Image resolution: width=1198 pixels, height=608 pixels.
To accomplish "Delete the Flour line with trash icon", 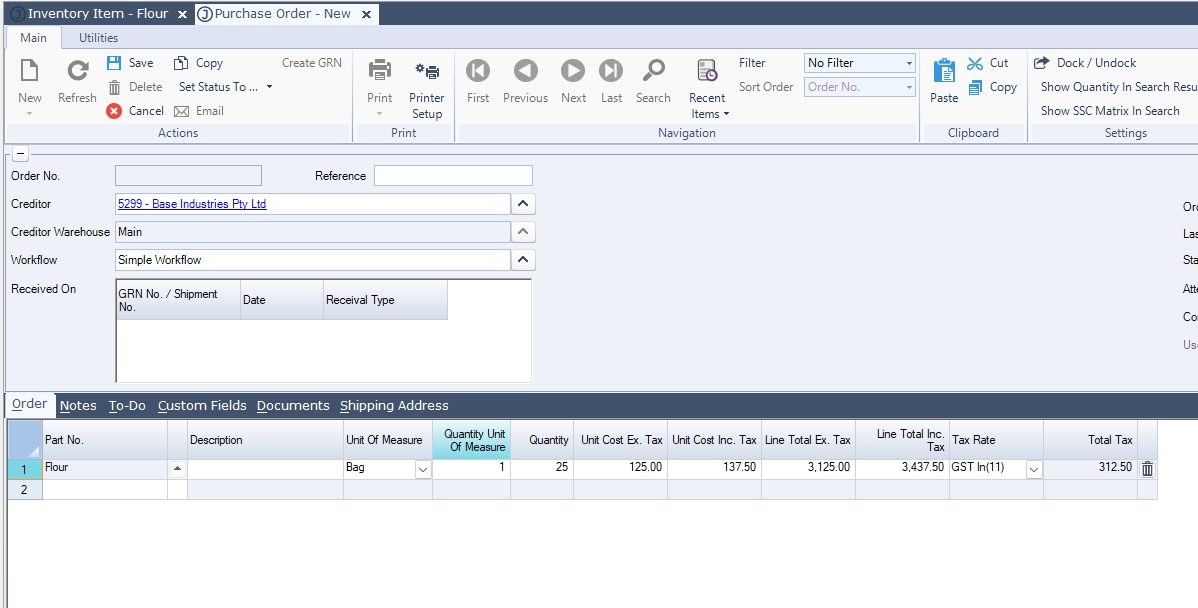I will click(x=1147, y=468).
